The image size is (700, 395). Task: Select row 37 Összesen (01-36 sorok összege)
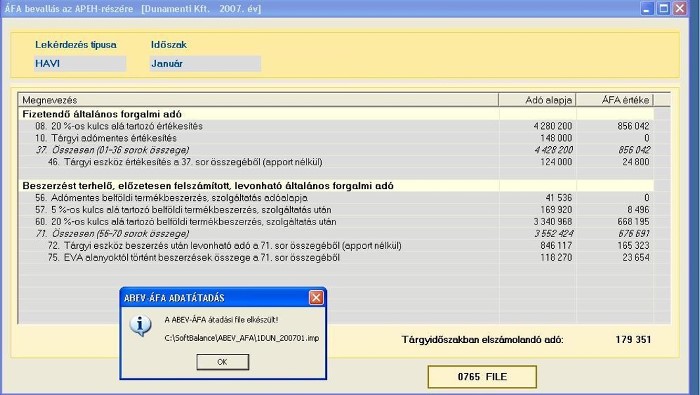(x=336, y=150)
